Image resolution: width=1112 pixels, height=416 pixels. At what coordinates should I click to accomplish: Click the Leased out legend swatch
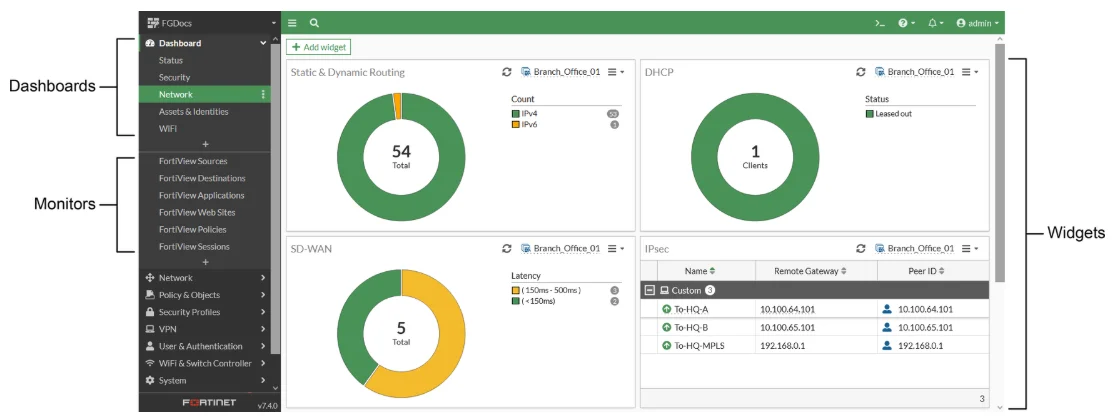[x=869, y=113]
